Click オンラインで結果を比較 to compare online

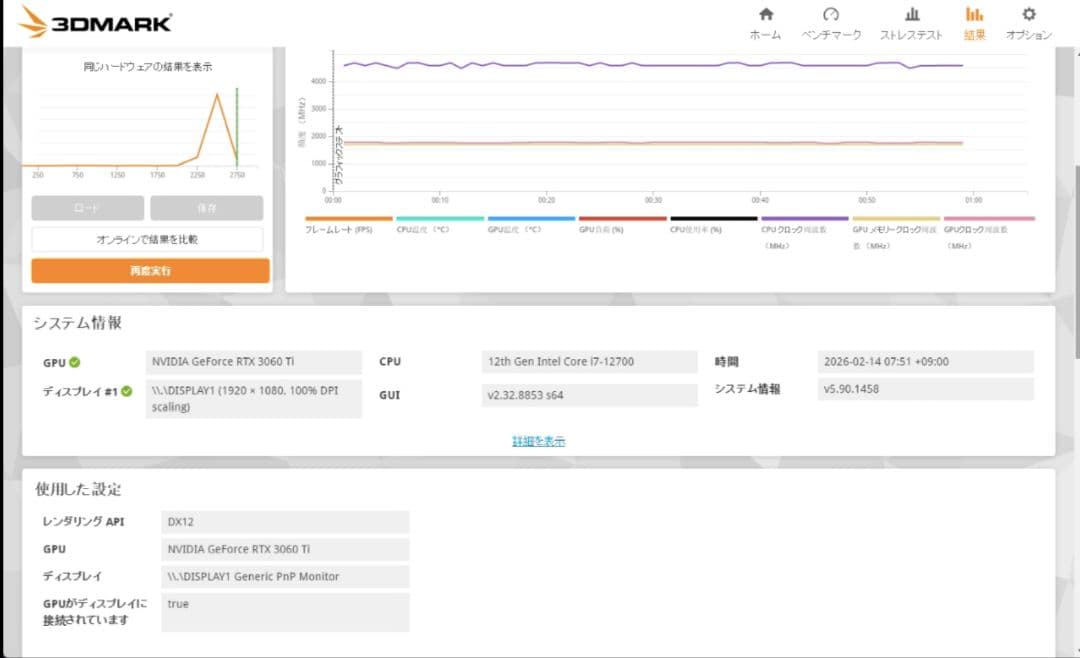pos(148,239)
